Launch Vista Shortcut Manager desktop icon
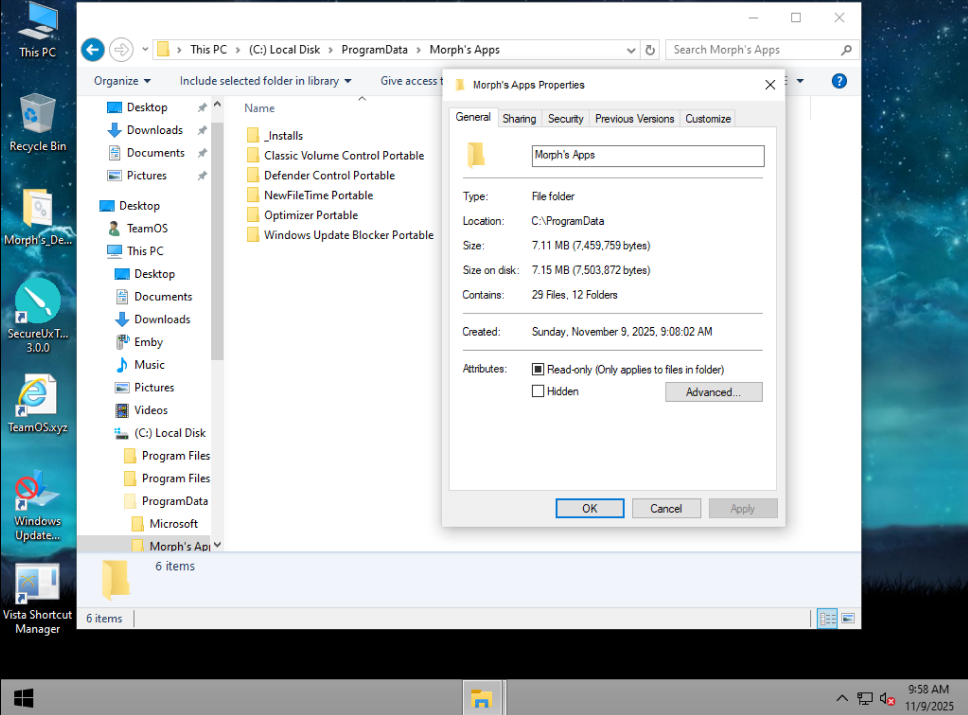Screen dimensions: 968x715 (x=38, y=600)
